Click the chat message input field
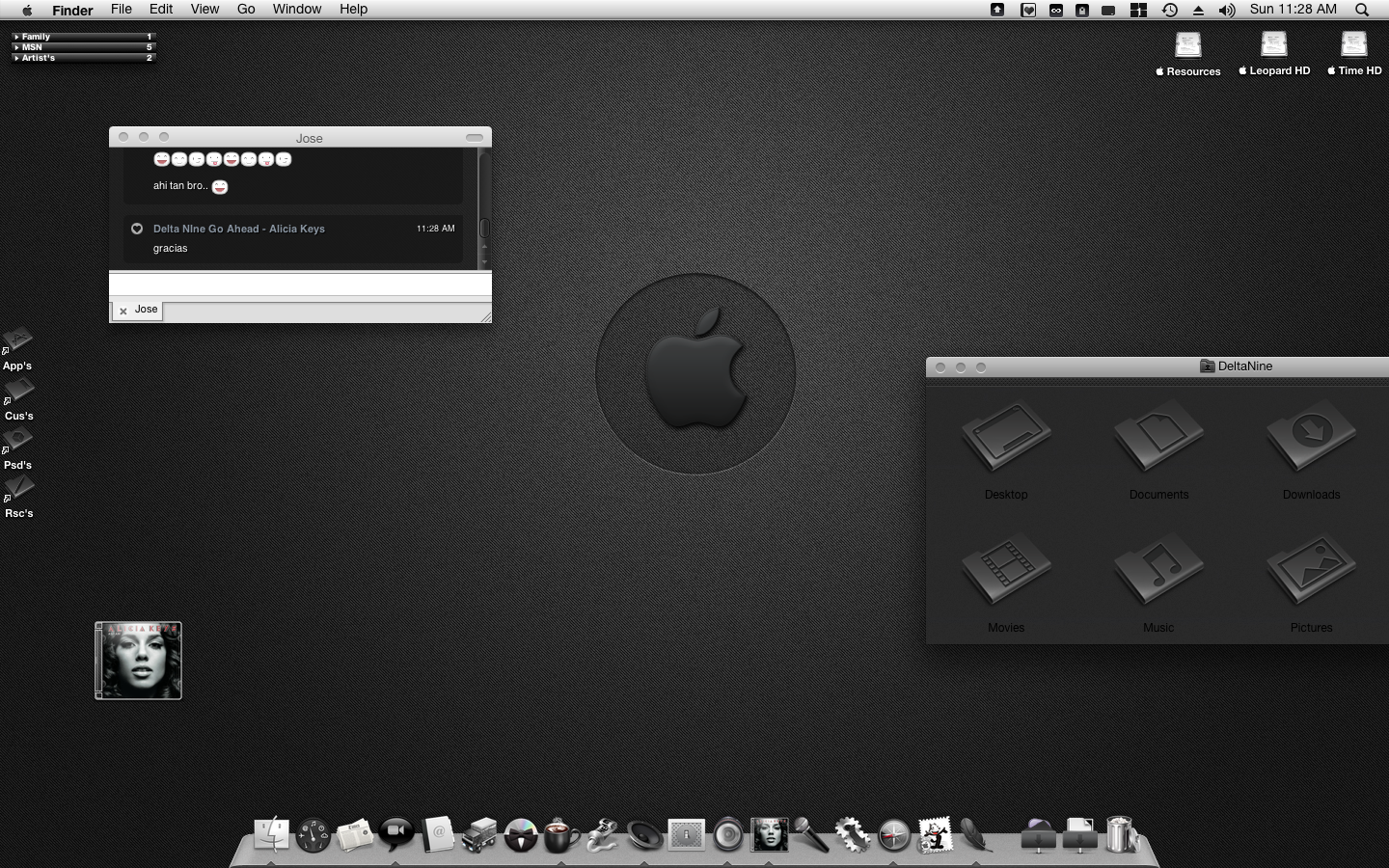The width and height of the screenshot is (1389, 868). coord(300,285)
